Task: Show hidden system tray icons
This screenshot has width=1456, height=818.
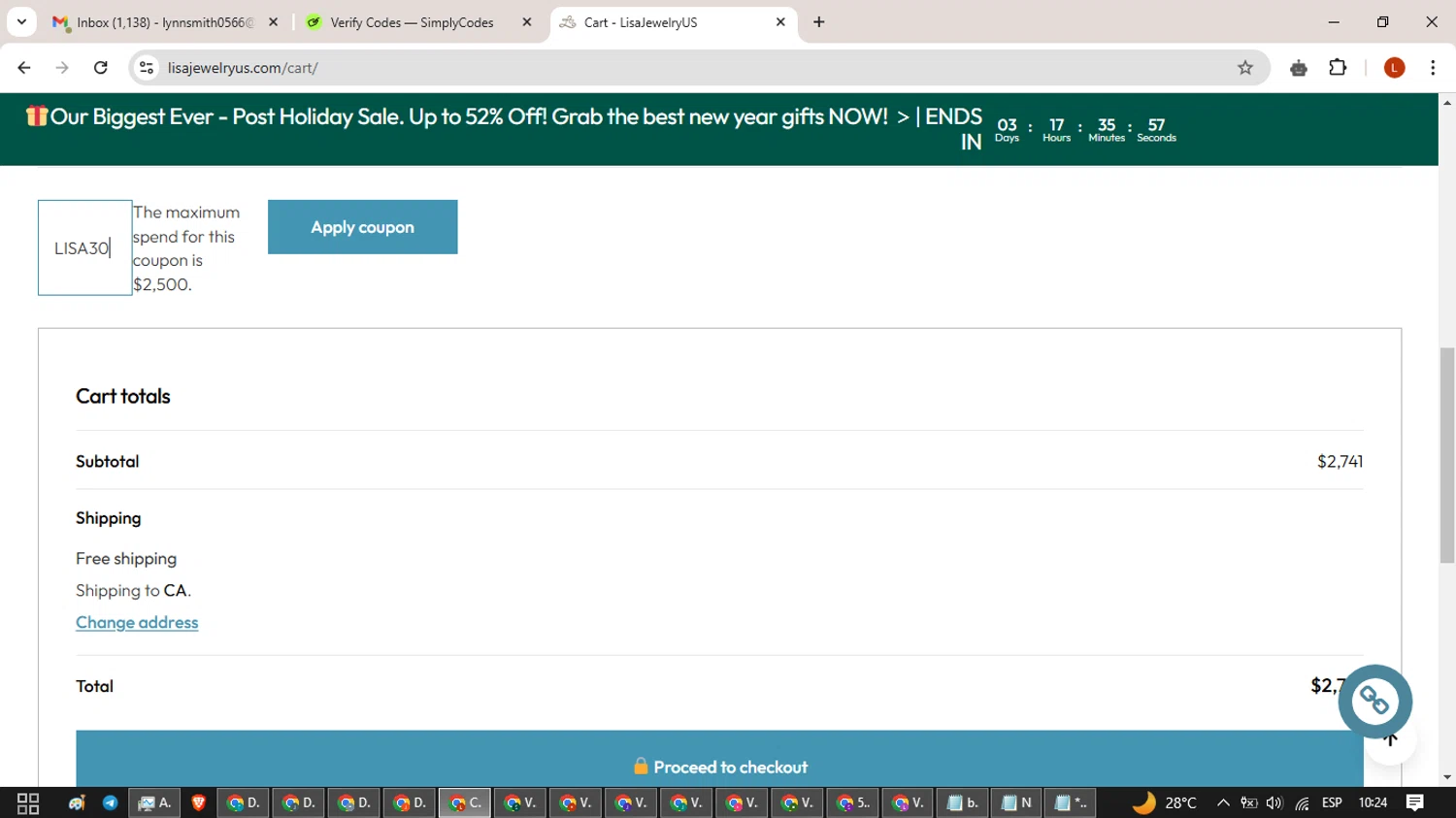Action: pyautogui.click(x=1223, y=803)
